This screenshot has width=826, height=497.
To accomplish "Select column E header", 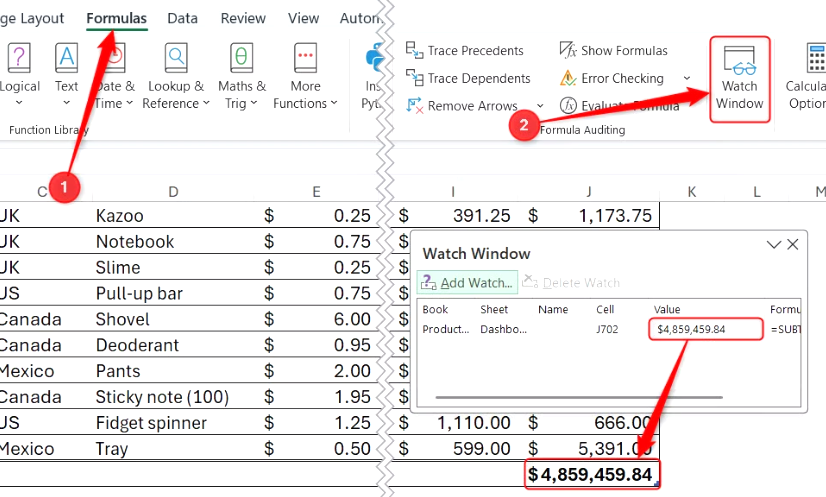I will pyautogui.click(x=316, y=192).
